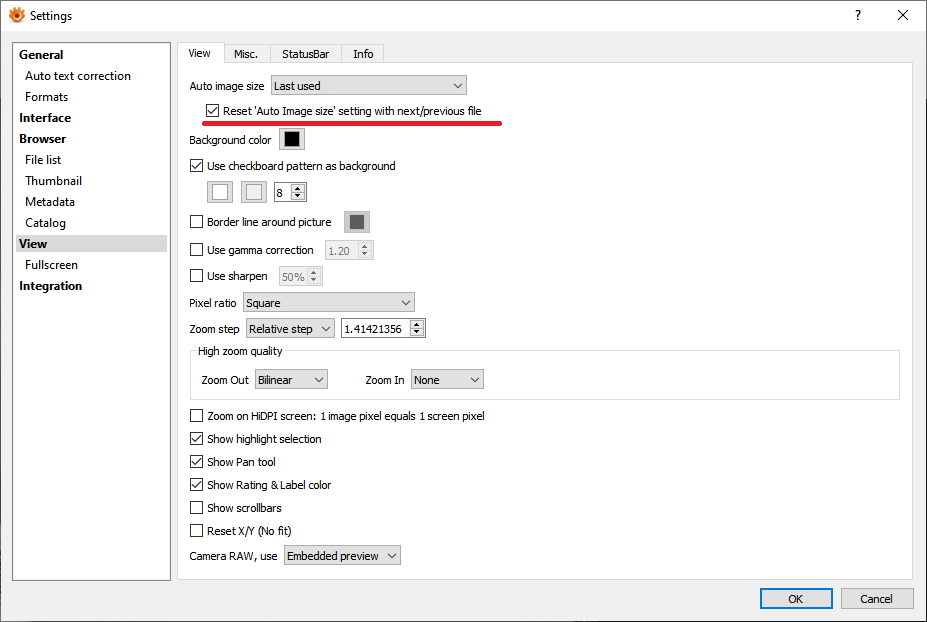Enable Use sharpen checkbox

(x=196, y=276)
